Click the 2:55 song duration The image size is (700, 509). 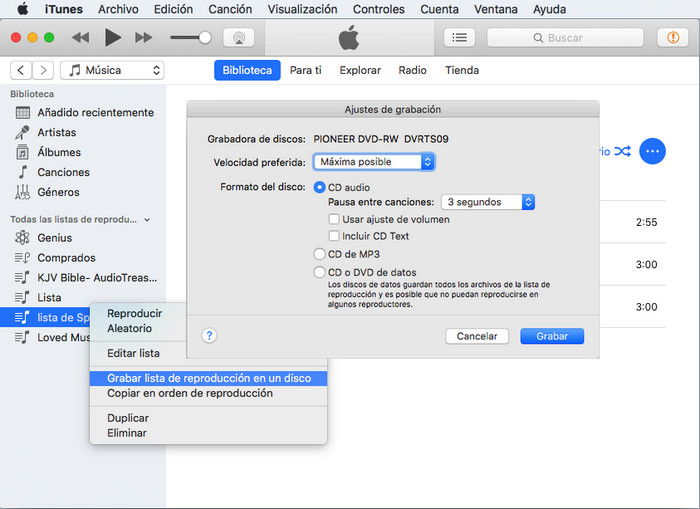(x=646, y=222)
